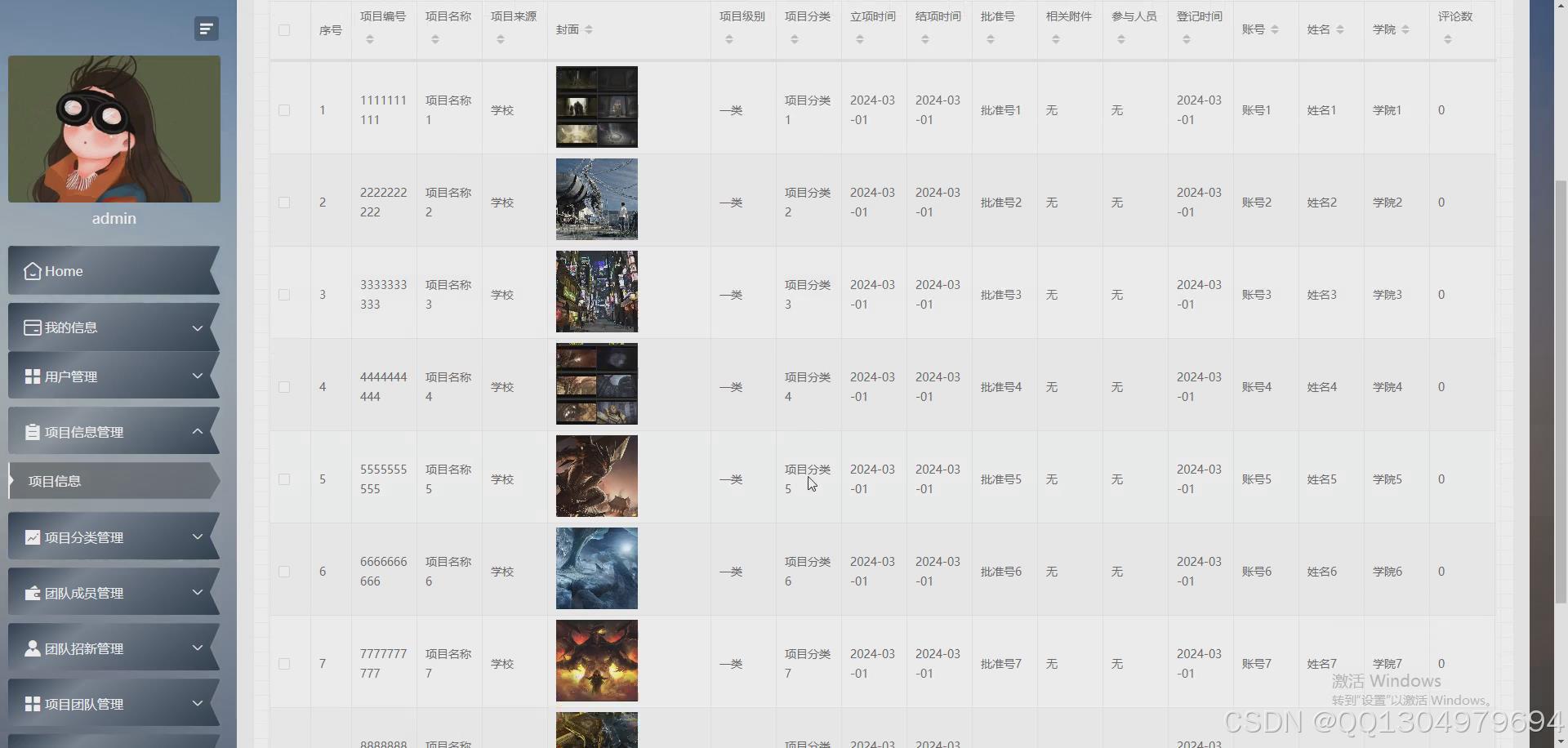Screen dimensions: 1568x748
Task: Sort table by 账号 column arrows
Action: 1275,29
